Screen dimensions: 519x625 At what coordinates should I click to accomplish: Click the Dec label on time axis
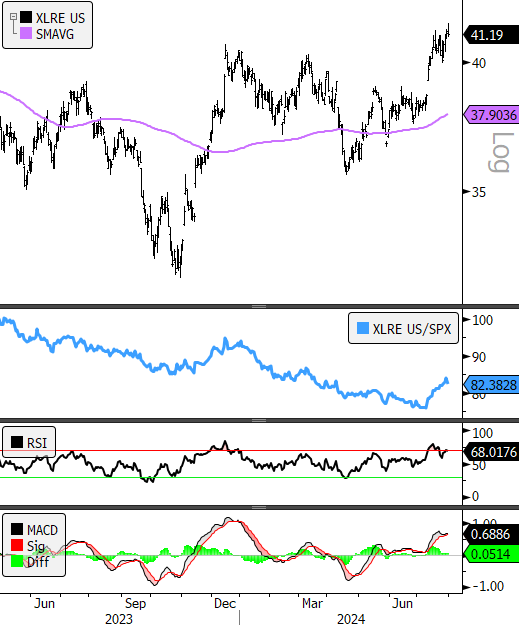(225, 603)
